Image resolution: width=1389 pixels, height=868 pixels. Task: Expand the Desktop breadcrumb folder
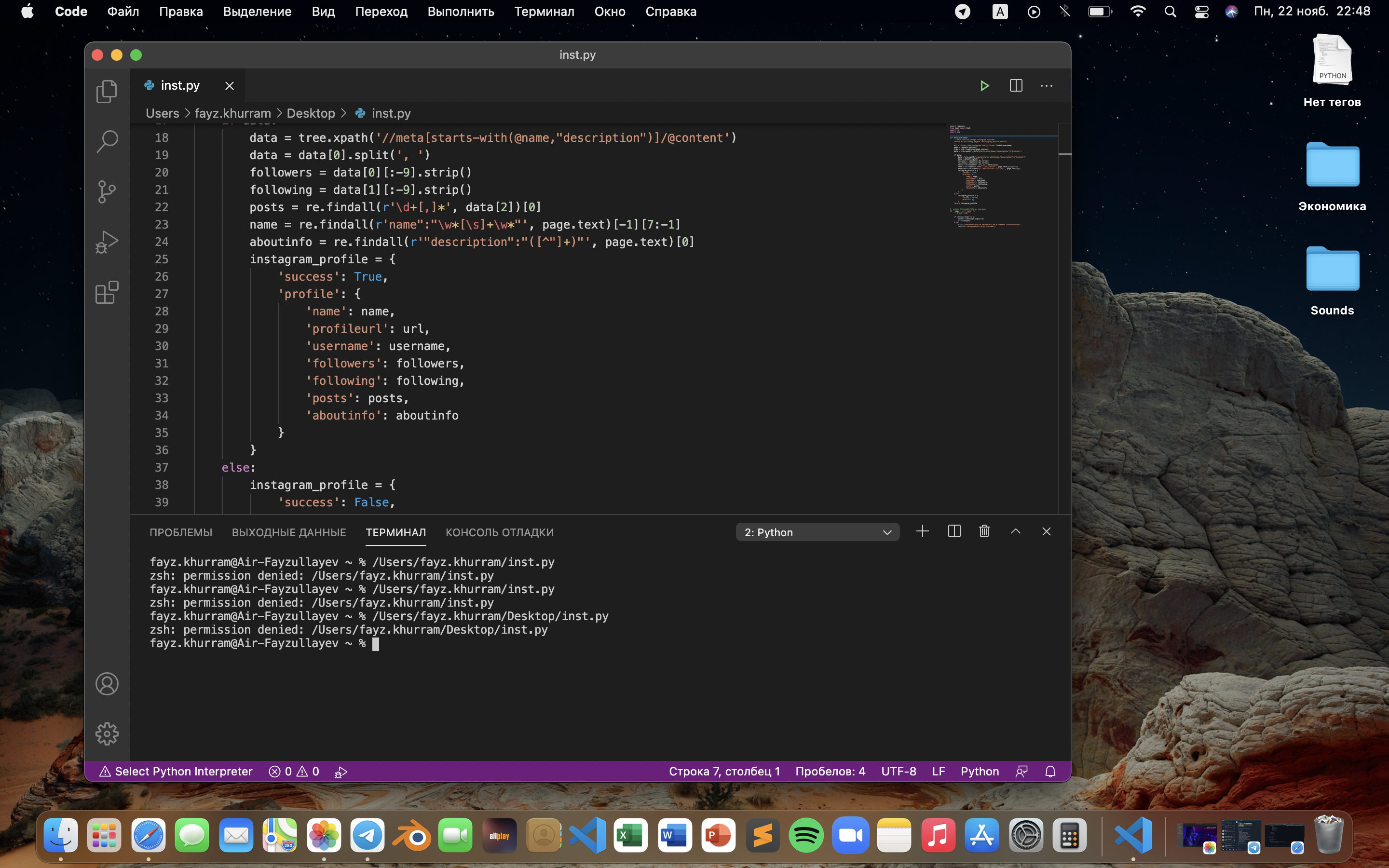(311, 113)
